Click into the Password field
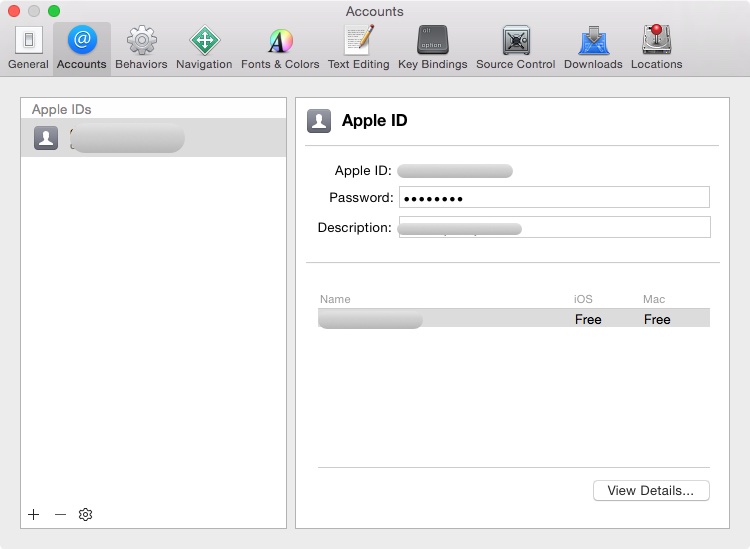 (554, 197)
